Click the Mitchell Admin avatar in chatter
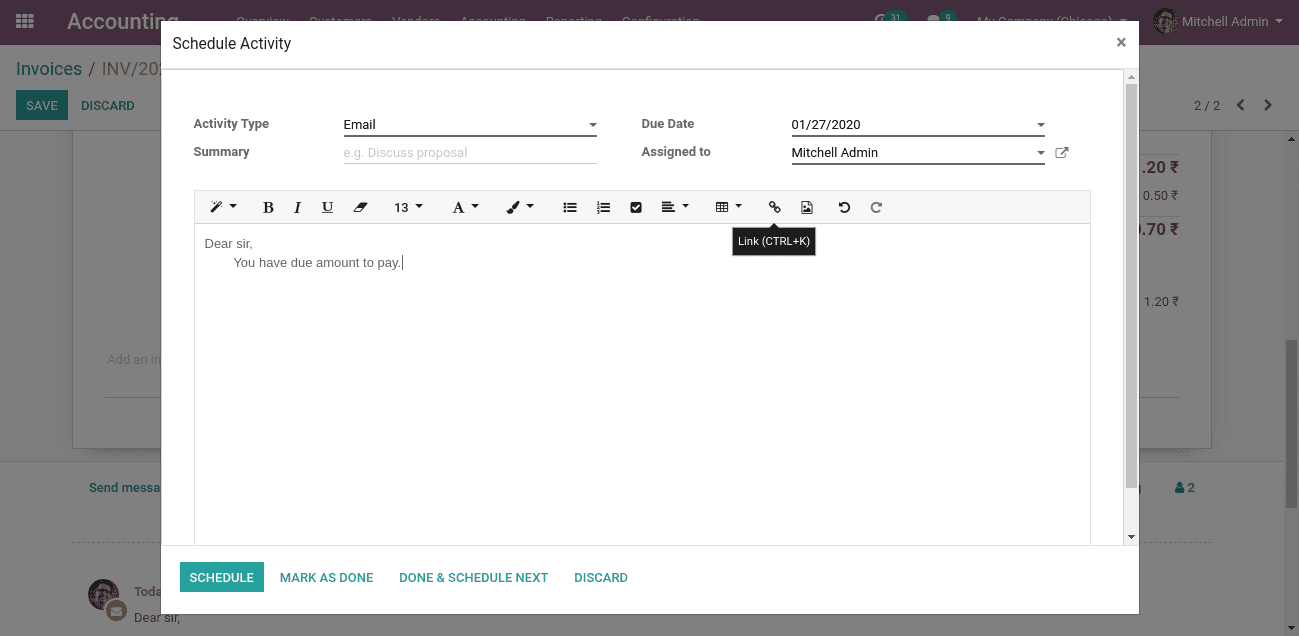Viewport: 1299px width, 636px height. point(104,595)
